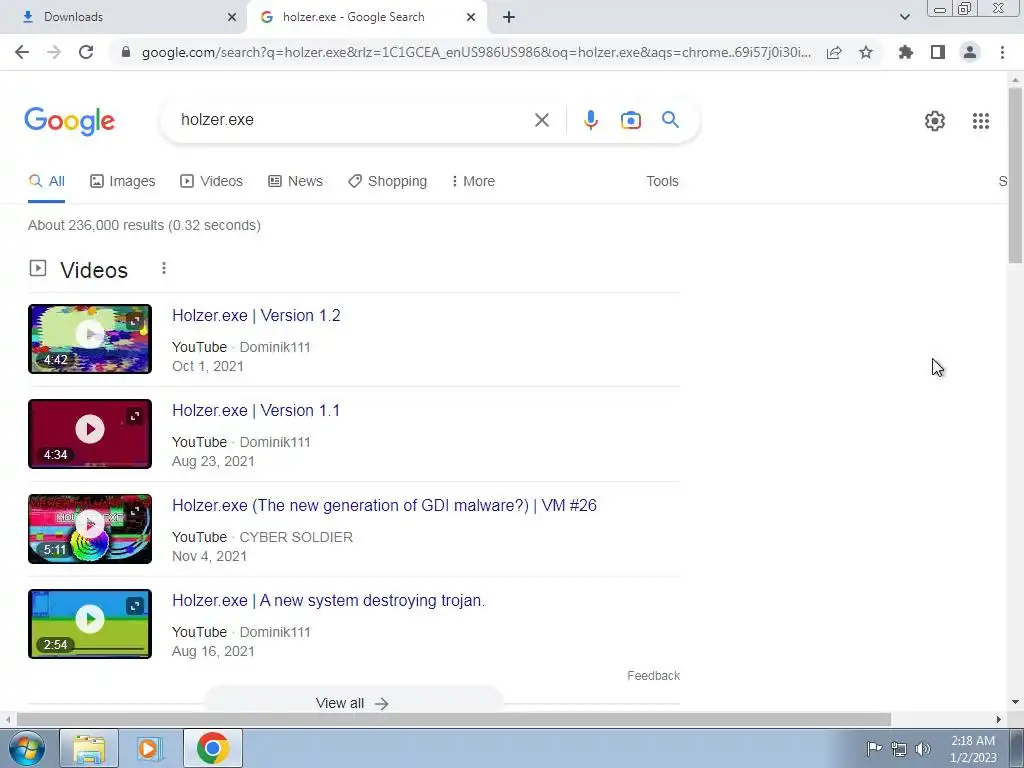Image resolution: width=1024 pixels, height=768 pixels.
Task: Open the clock showing 2:18 AM
Action: [973, 749]
